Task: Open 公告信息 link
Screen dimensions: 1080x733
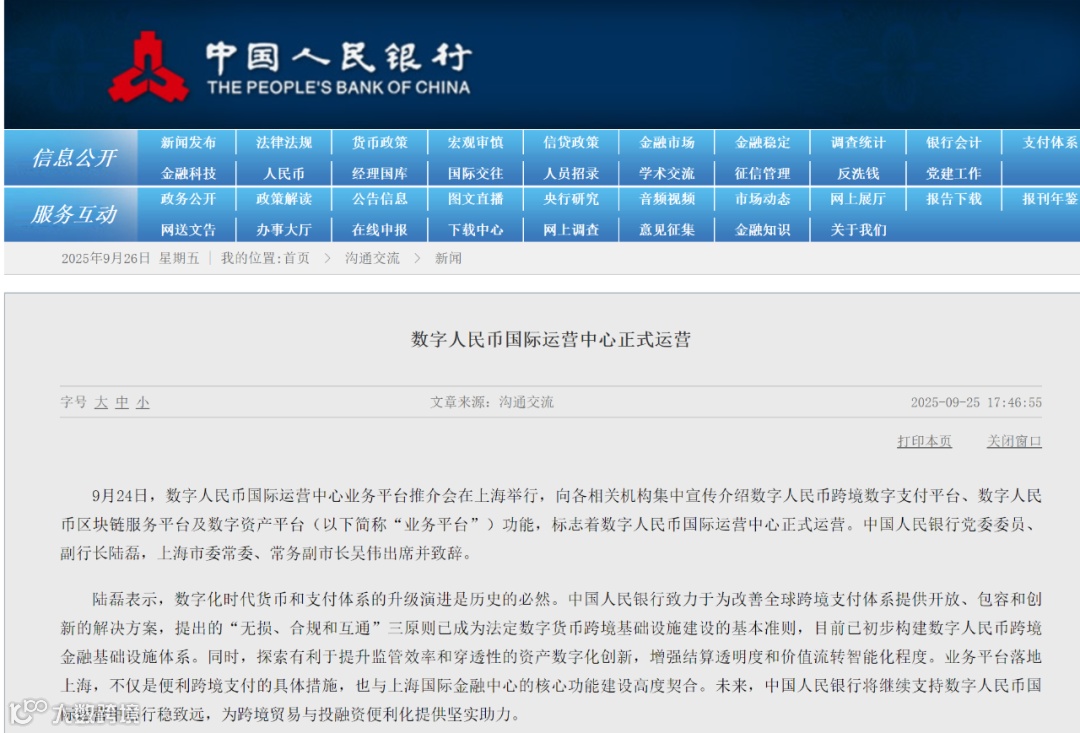Action: pos(380,199)
